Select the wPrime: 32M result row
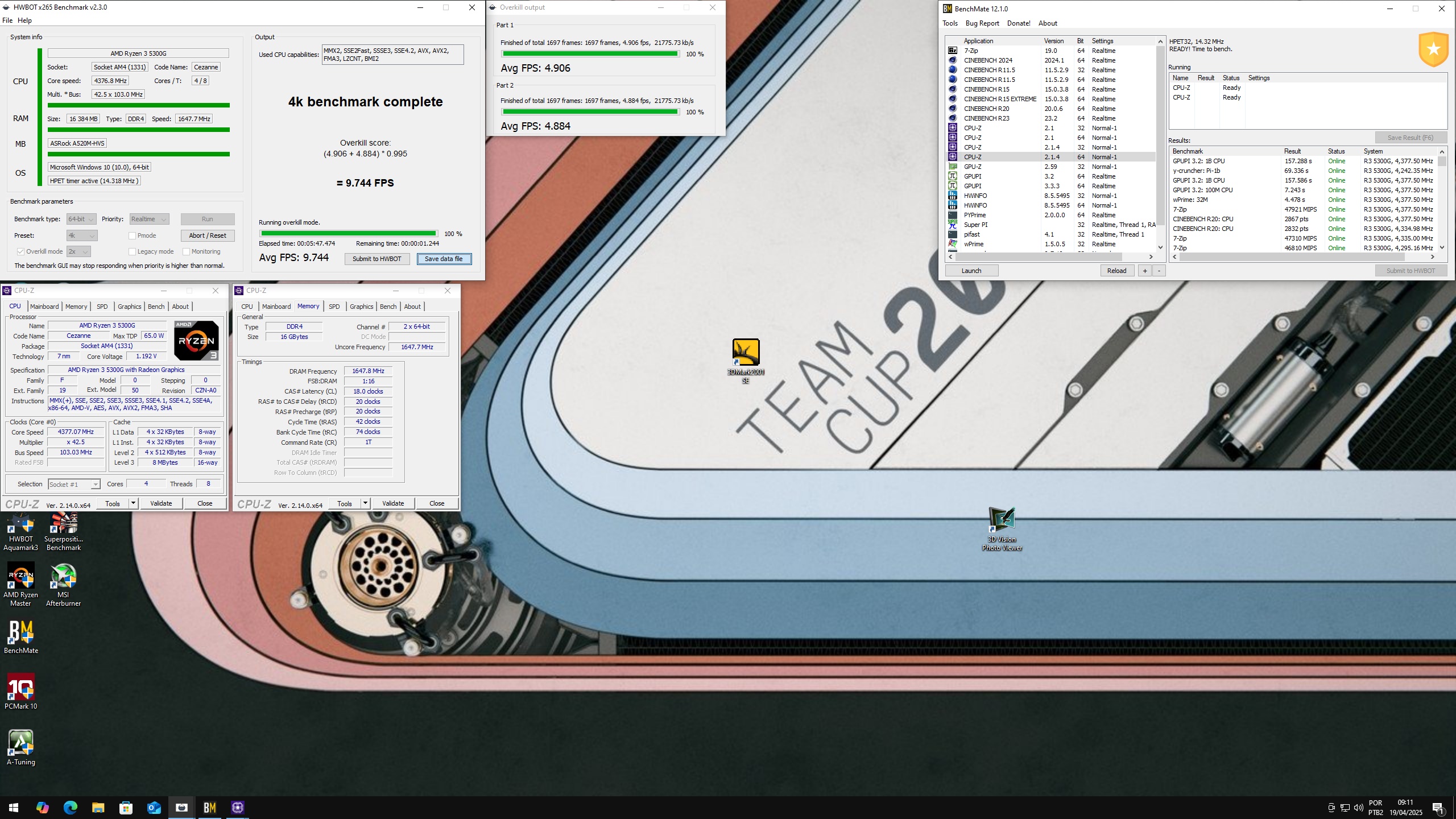 (1304, 200)
